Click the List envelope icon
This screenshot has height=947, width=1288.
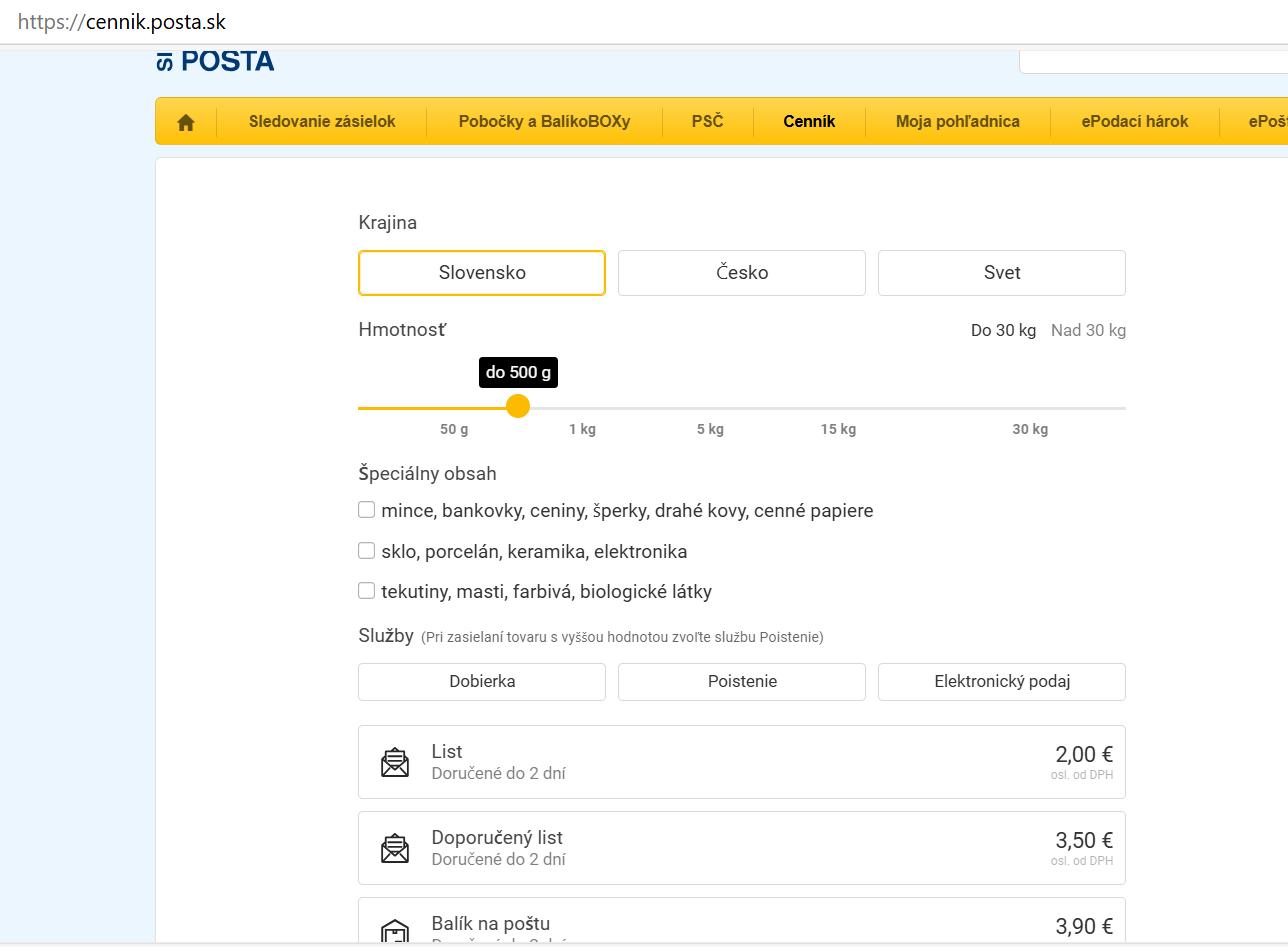395,762
